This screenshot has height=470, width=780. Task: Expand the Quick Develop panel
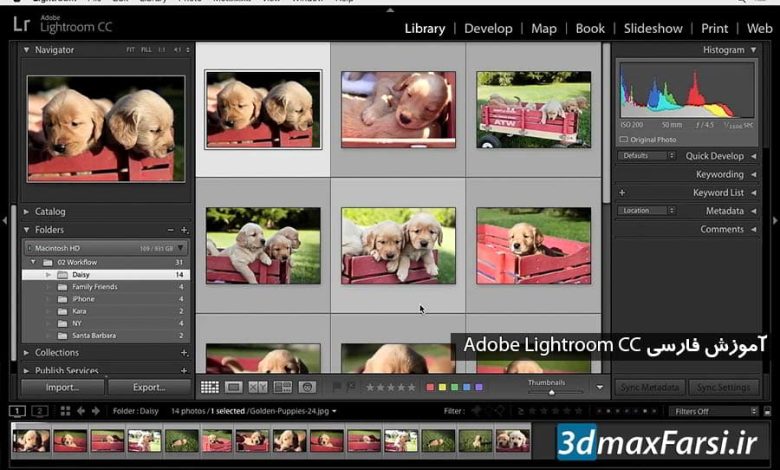pyautogui.click(x=754, y=156)
